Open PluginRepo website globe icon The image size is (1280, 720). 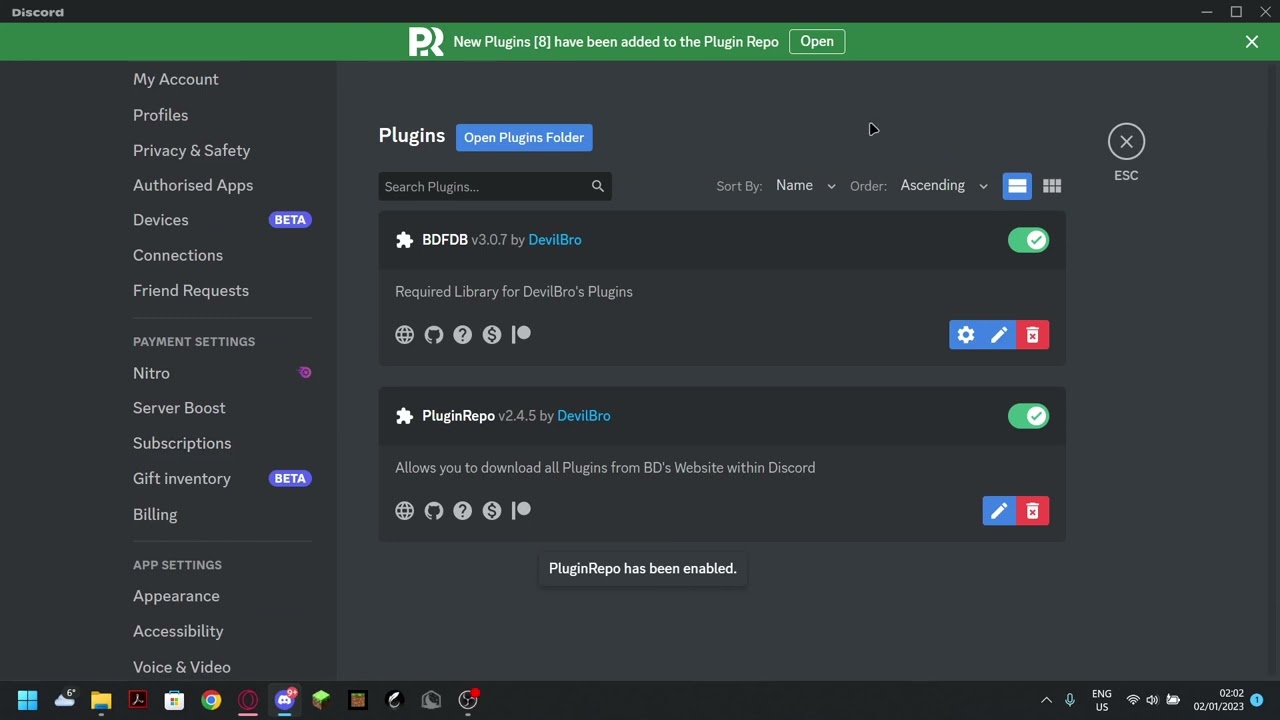(x=404, y=511)
